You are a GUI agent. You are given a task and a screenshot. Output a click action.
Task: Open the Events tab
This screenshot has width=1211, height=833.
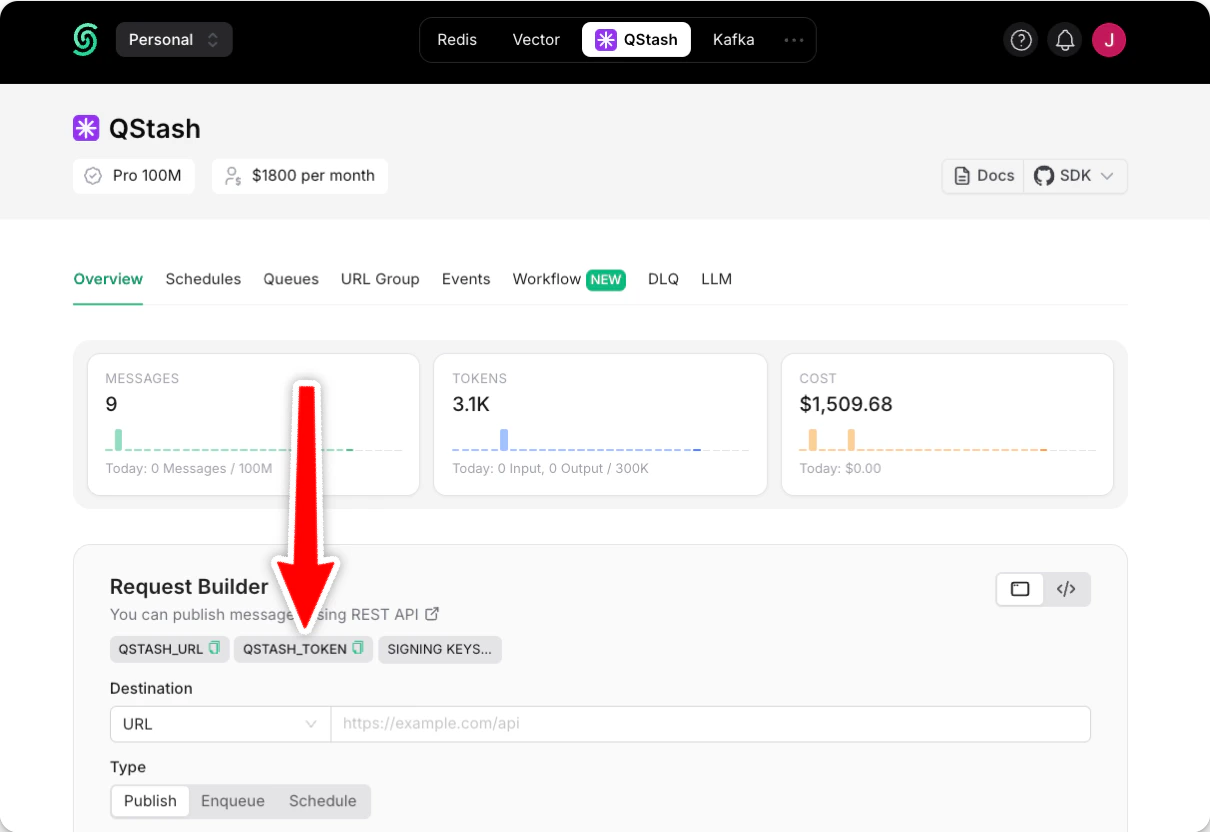[466, 279]
